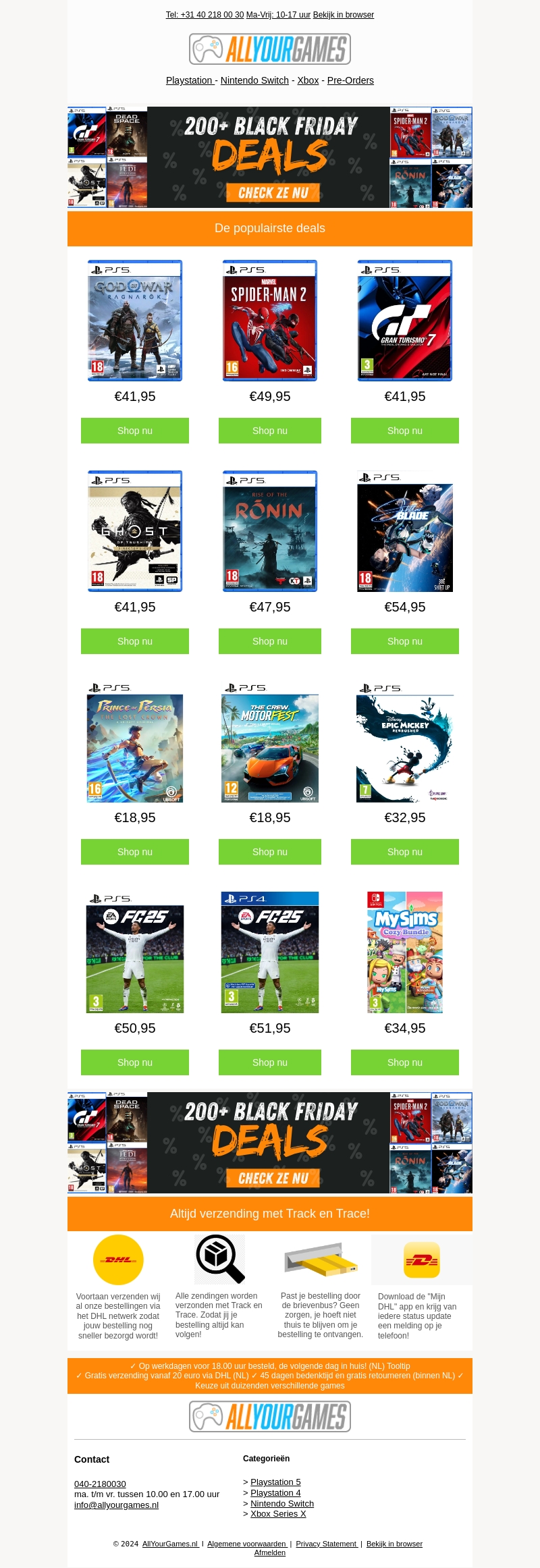540x1568 pixels.
Task: Click the letterbox package icon
Action: pos(321,1260)
